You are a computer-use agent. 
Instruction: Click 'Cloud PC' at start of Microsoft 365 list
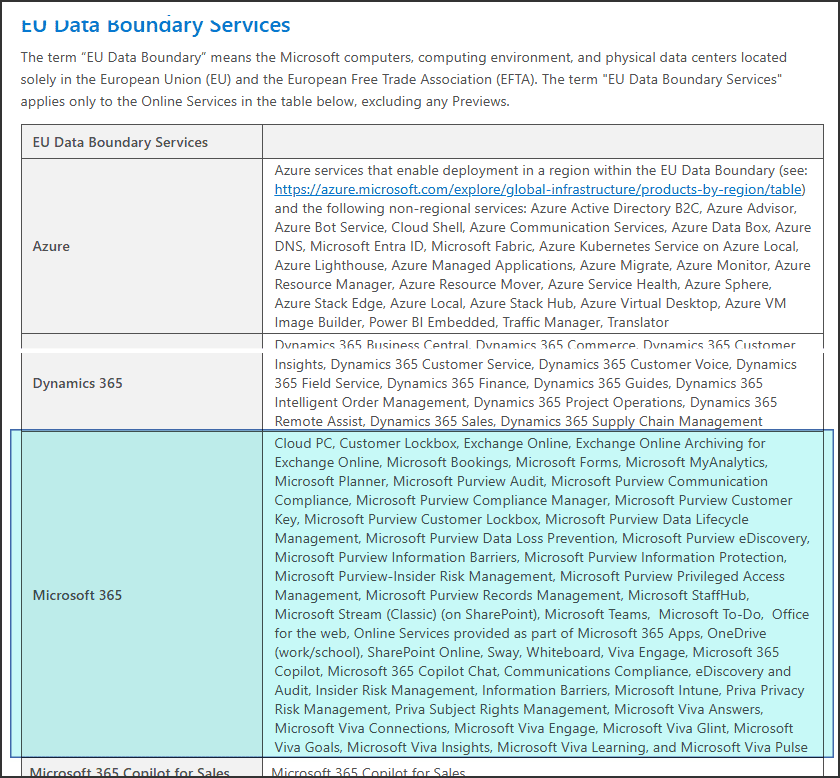pyautogui.click(x=305, y=443)
